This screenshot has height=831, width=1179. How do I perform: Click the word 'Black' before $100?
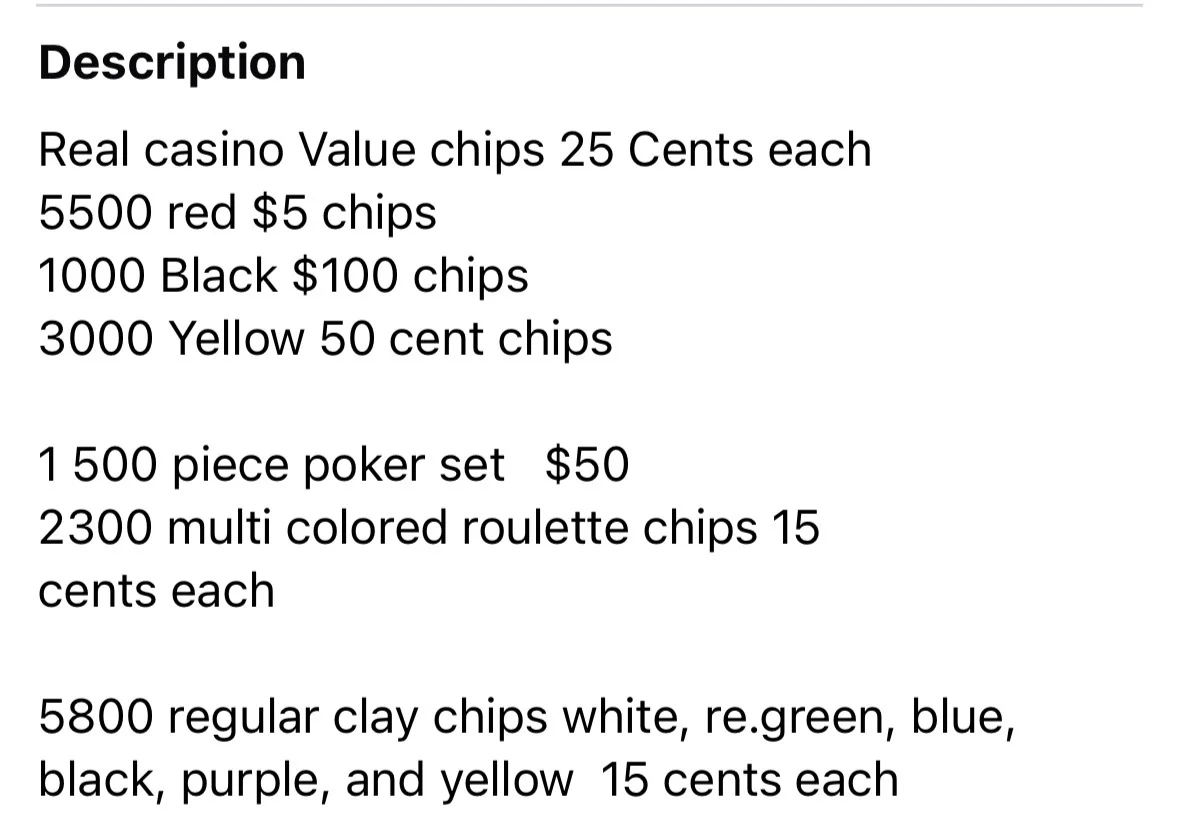219,276
